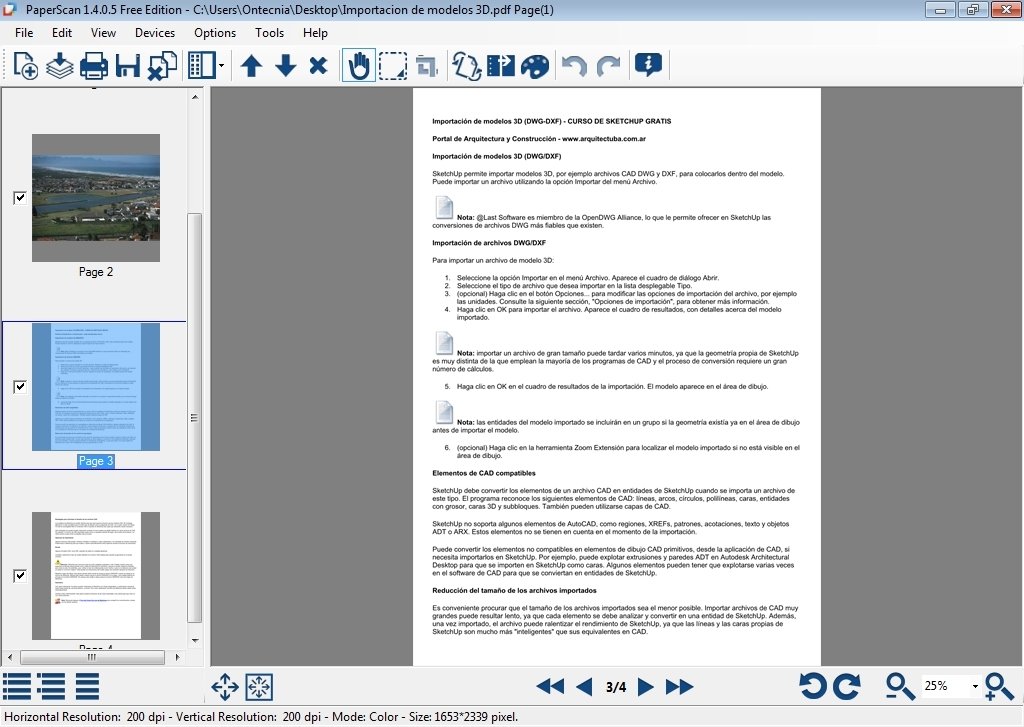Move page down with the down arrow

tap(285, 66)
